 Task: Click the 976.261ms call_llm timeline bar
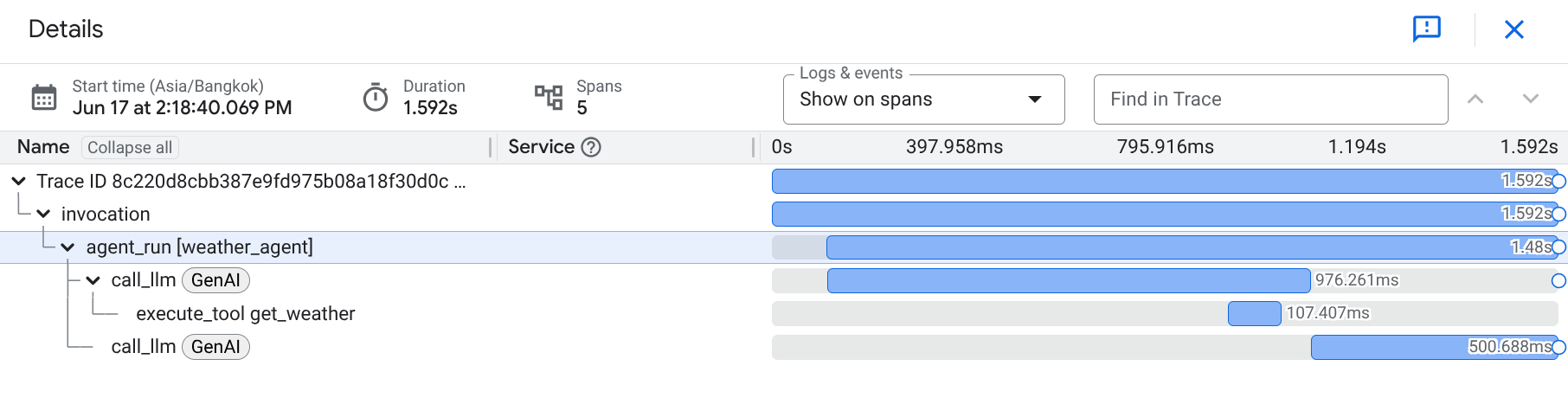(1068, 280)
